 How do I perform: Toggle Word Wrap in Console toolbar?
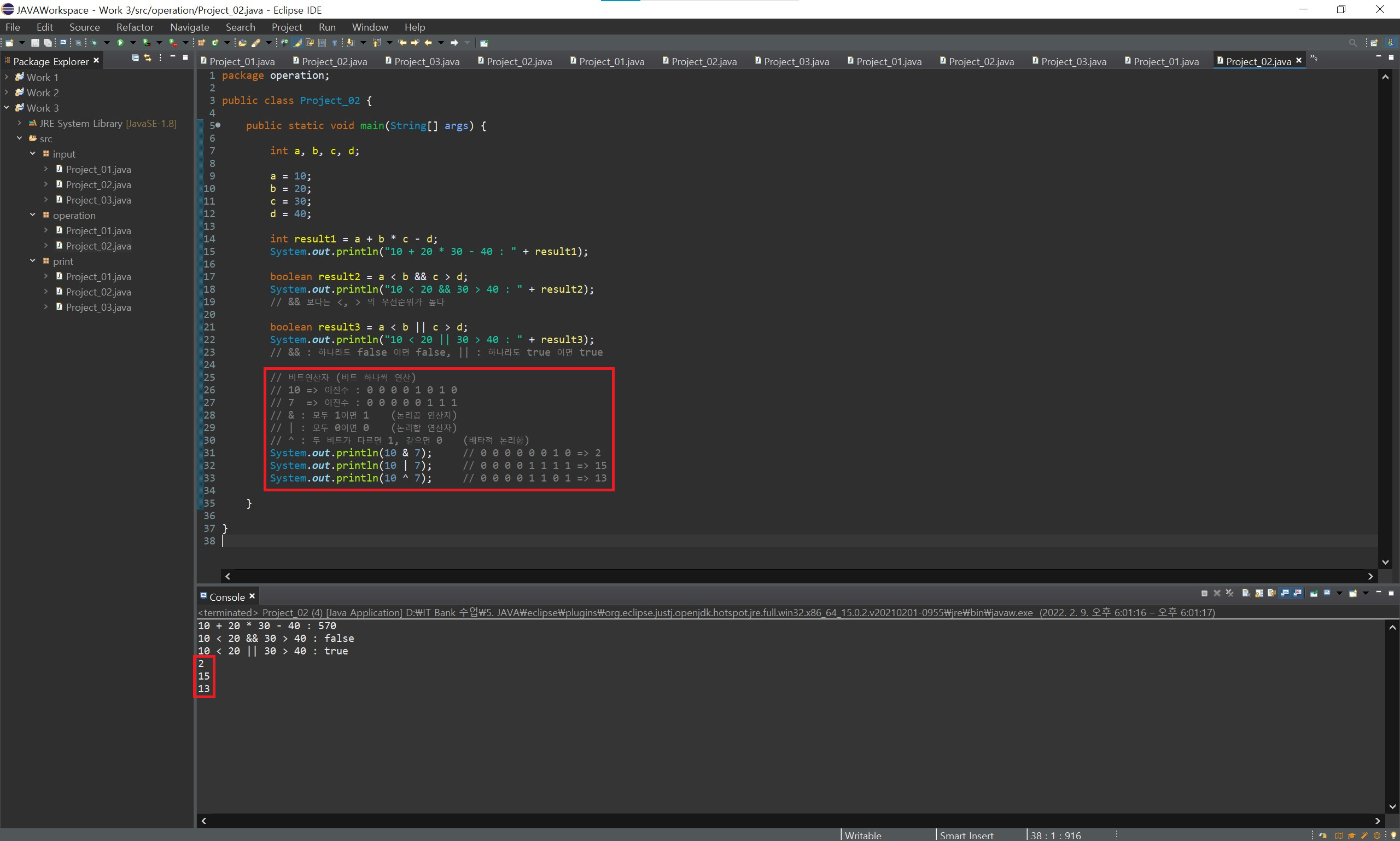(1271, 593)
